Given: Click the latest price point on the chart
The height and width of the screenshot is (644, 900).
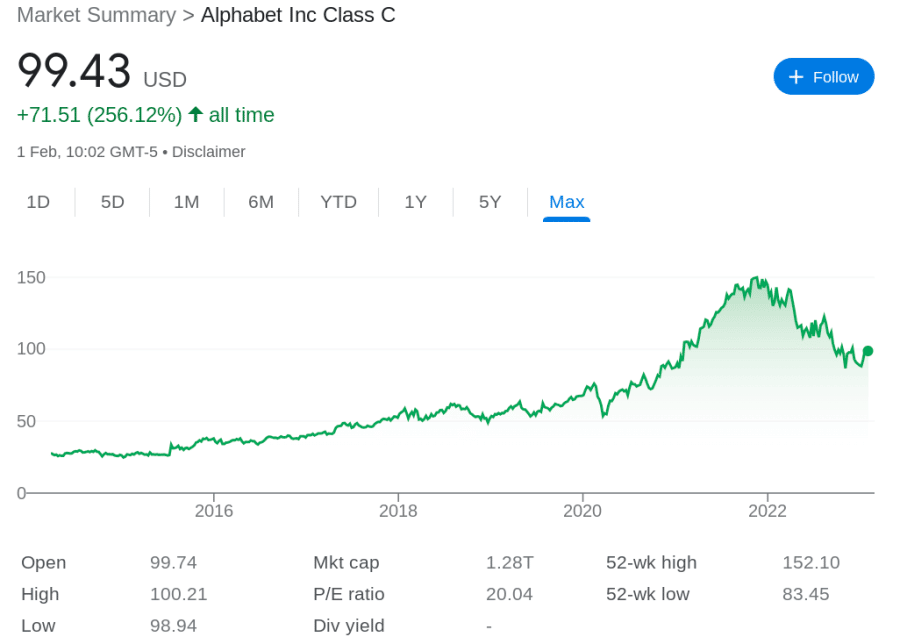Looking at the screenshot, I should (x=867, y=351).
